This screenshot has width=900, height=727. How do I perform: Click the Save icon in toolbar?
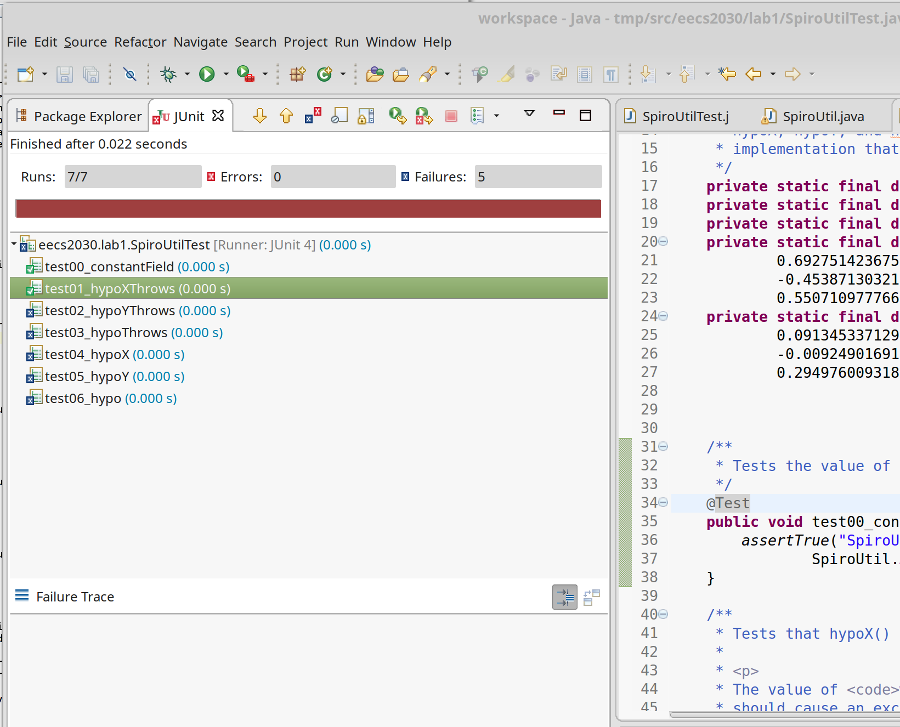pyautogui.click(x=64, y=75)
